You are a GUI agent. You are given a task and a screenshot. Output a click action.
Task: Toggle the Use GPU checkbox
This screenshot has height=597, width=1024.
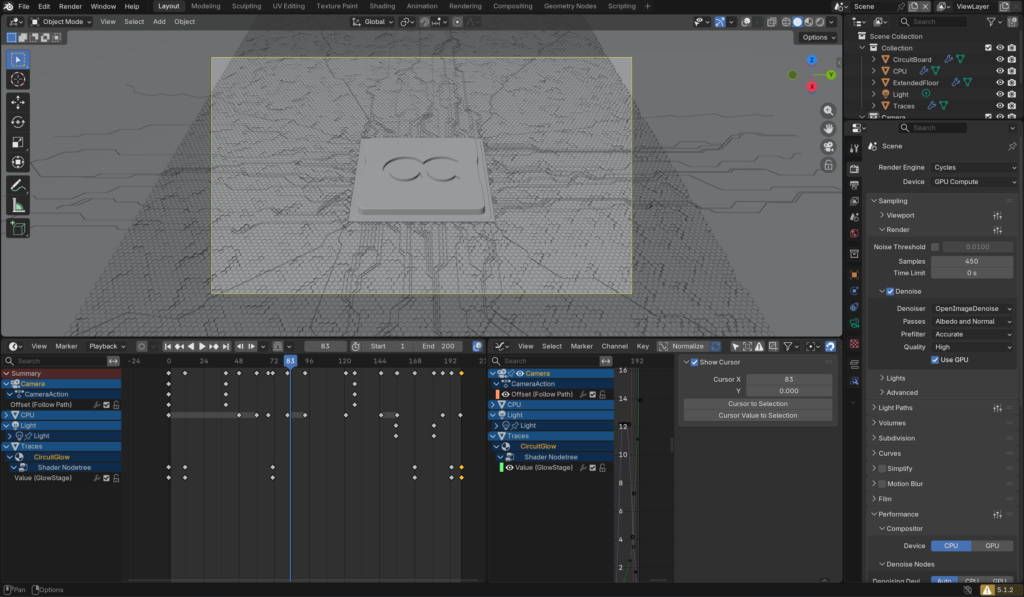point(935,360)
